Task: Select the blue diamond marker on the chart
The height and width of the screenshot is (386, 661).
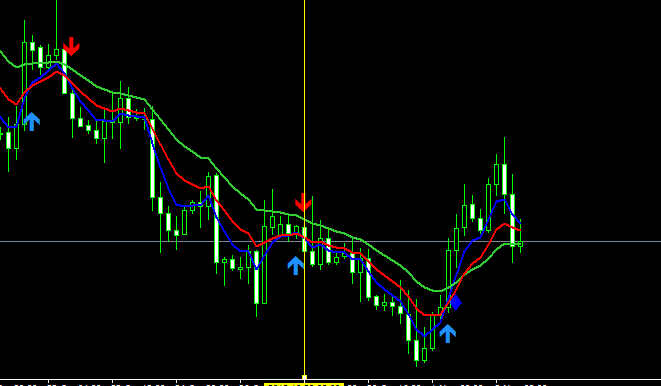Action: pos(455,302)
